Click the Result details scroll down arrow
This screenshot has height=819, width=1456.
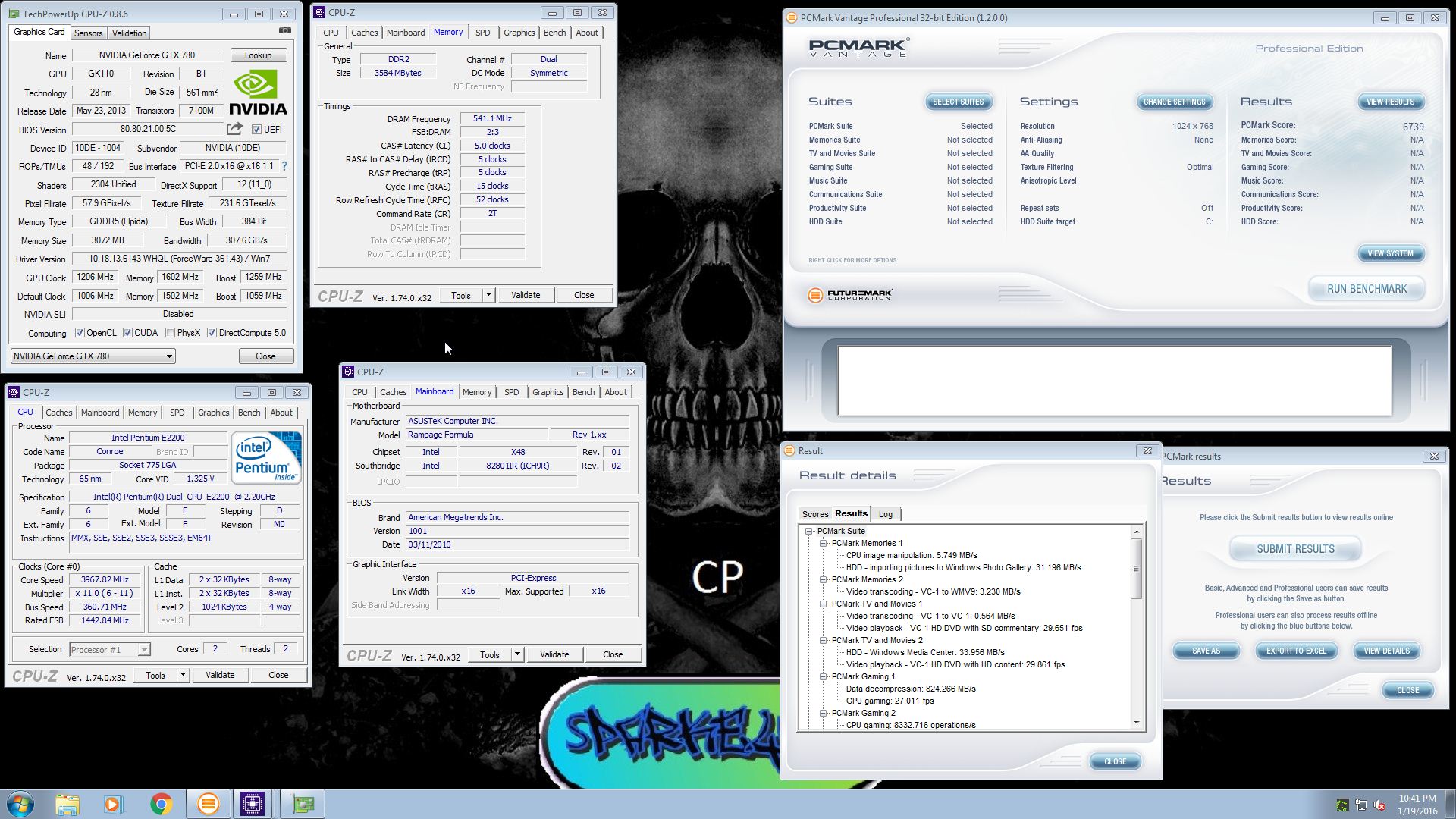click(x=1136, y=723)
